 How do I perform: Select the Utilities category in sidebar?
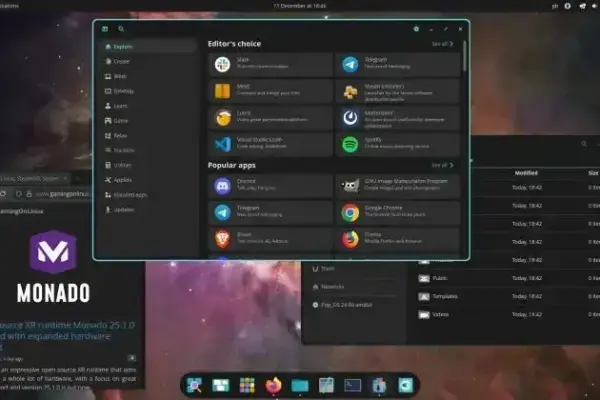click(149, 165)
